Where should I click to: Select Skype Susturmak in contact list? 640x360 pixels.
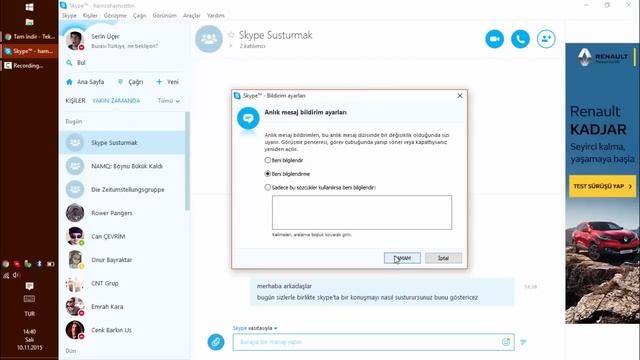point(122,143)
